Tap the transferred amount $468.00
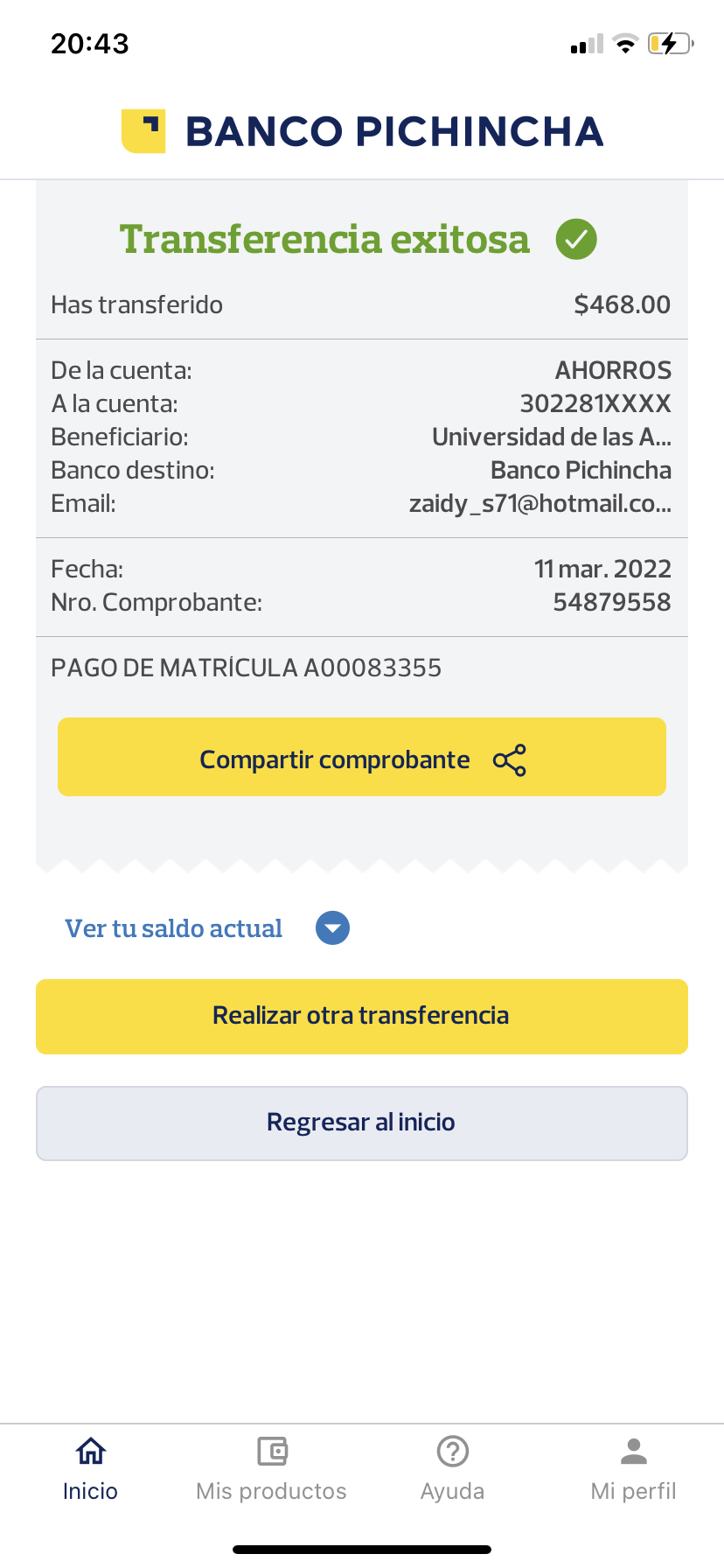This screenshot has height=1568, width=724. [622, 304]
